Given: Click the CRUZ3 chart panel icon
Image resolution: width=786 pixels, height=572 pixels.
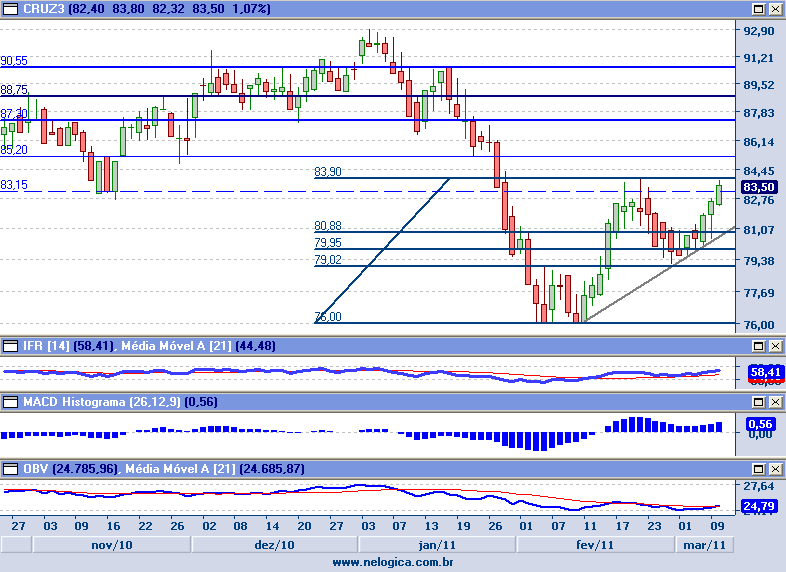Looking at the screenshot, I should [8, 8].
